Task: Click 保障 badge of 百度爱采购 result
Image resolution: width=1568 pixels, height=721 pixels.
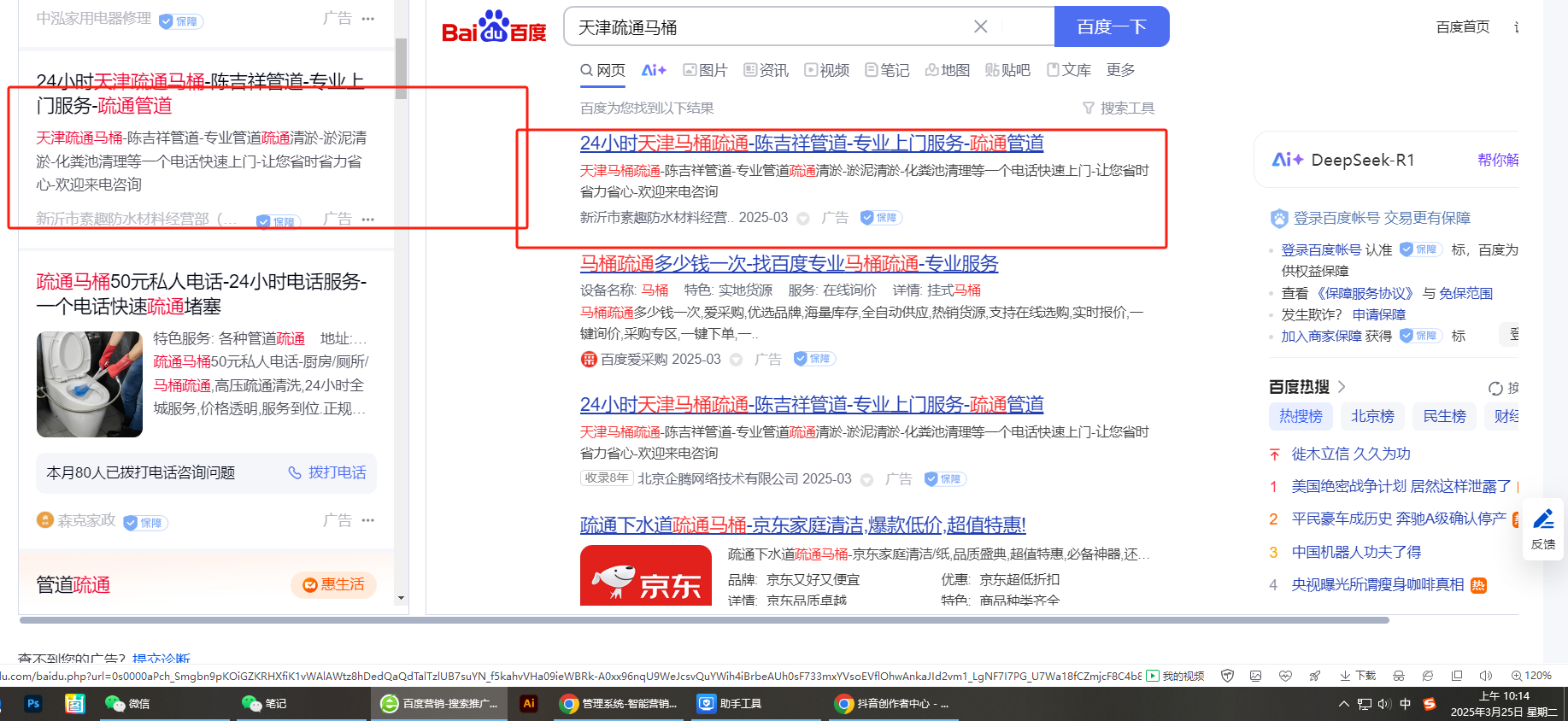Action: click(814, 359)
